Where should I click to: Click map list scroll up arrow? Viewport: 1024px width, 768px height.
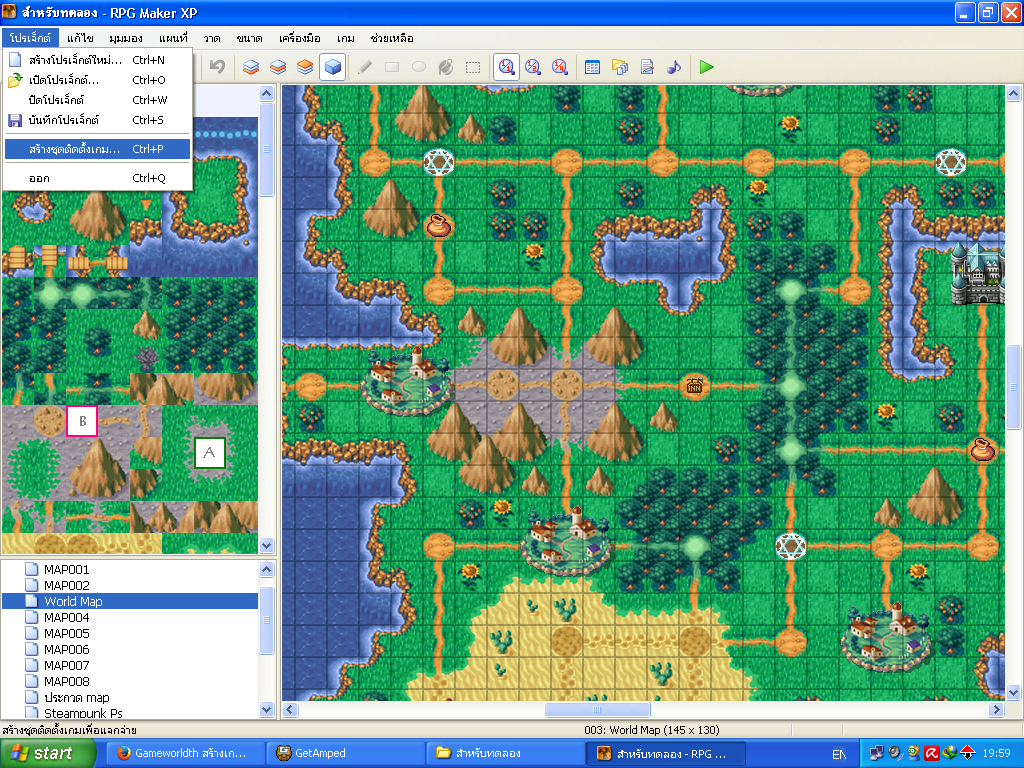coord(266,569)
